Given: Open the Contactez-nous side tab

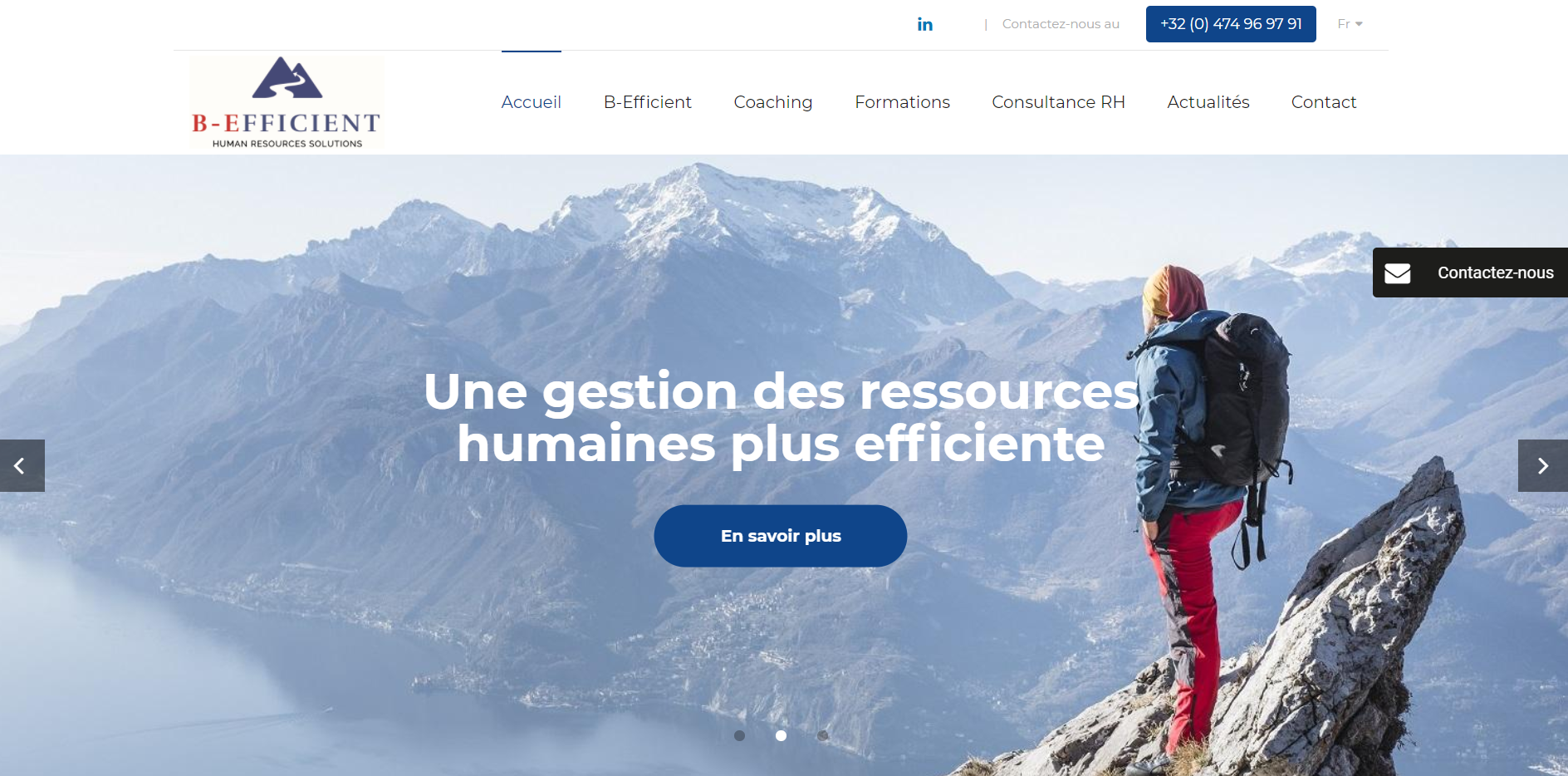Looking at the screenshot, I should click(x=1470, y=273).
